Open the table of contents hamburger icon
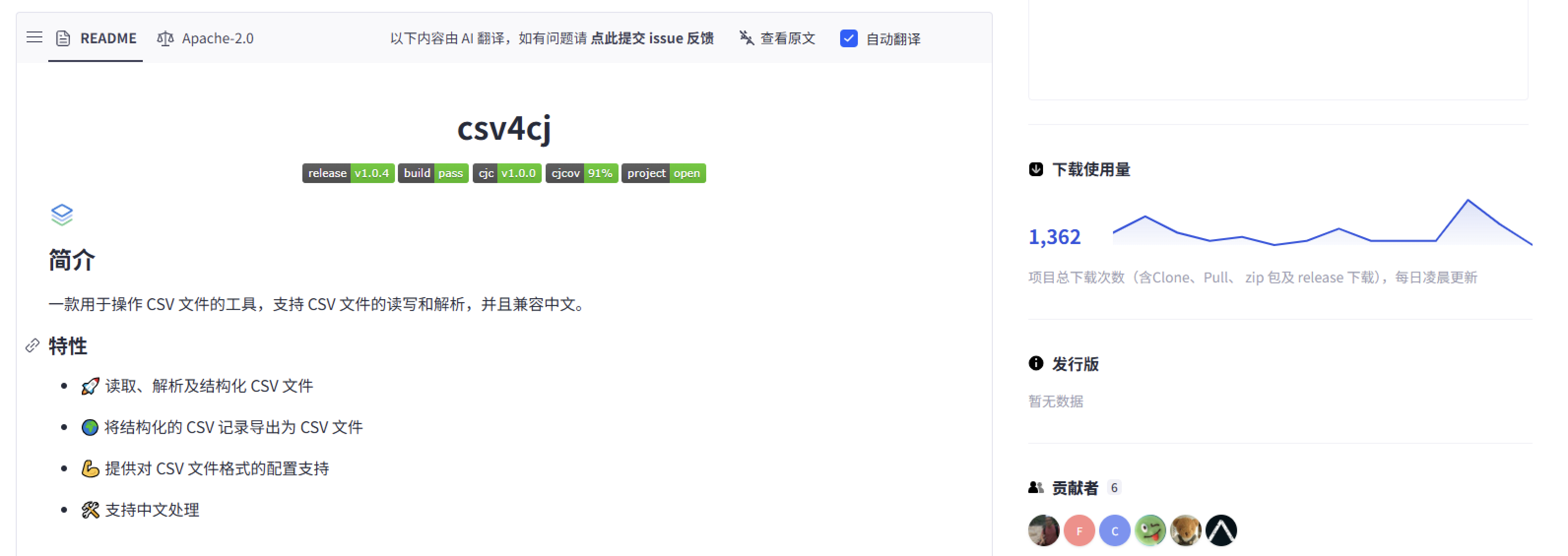This screenshot has width=1568, height=556. click(x=34, y=38)
